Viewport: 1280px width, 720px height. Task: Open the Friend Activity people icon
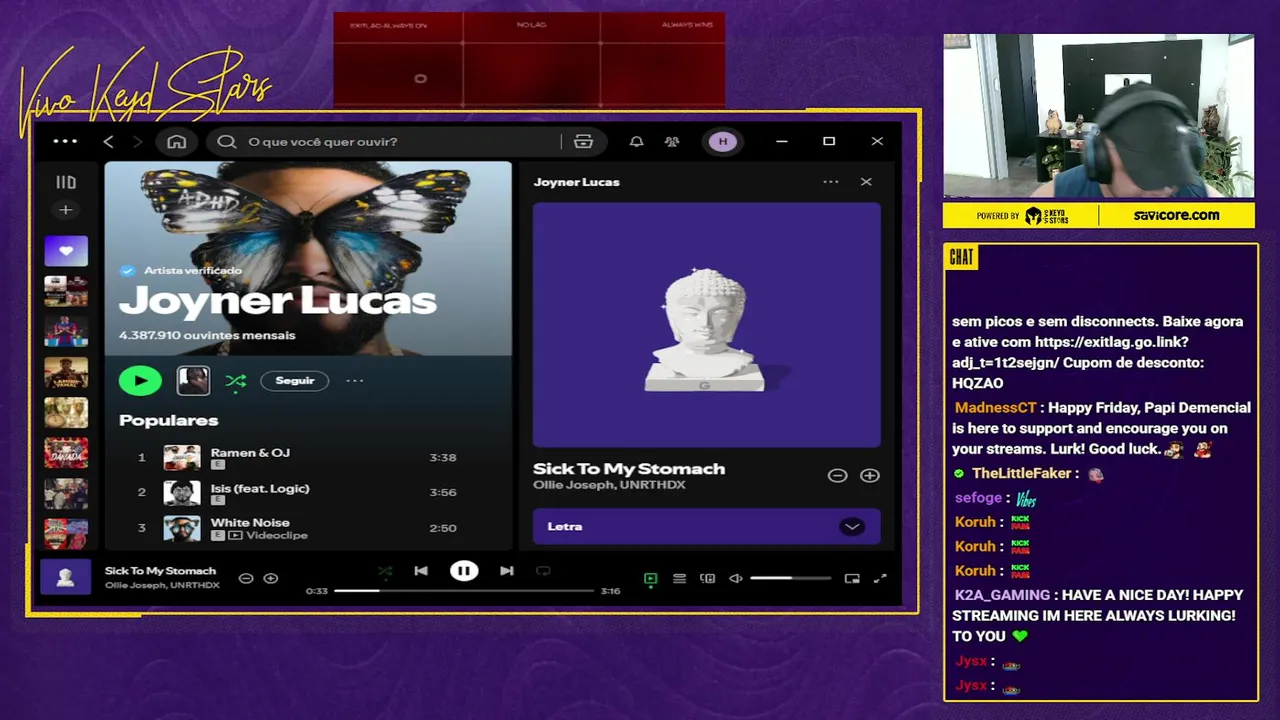(x=672, y=141)
